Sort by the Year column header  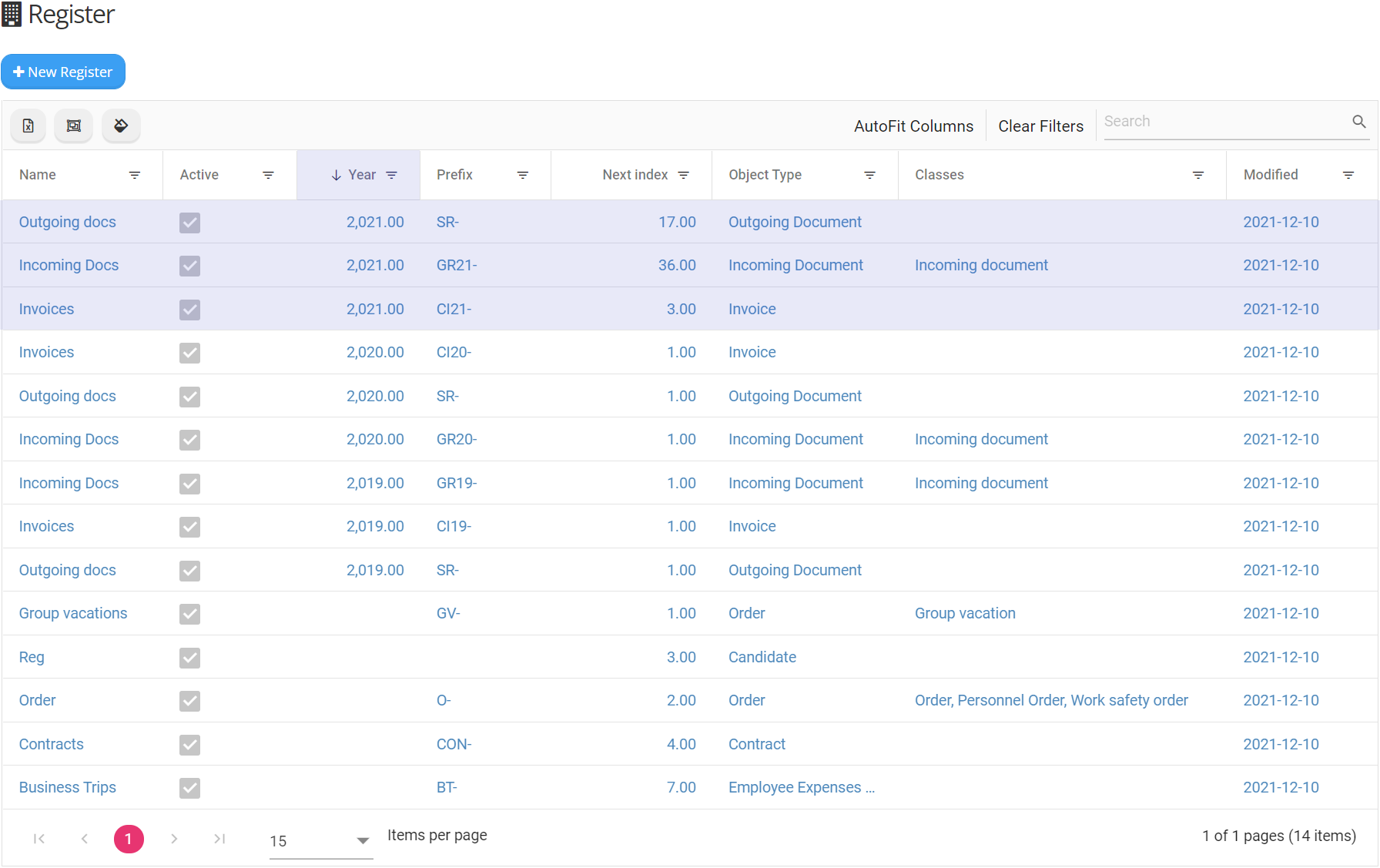click(x=361, y=176)
